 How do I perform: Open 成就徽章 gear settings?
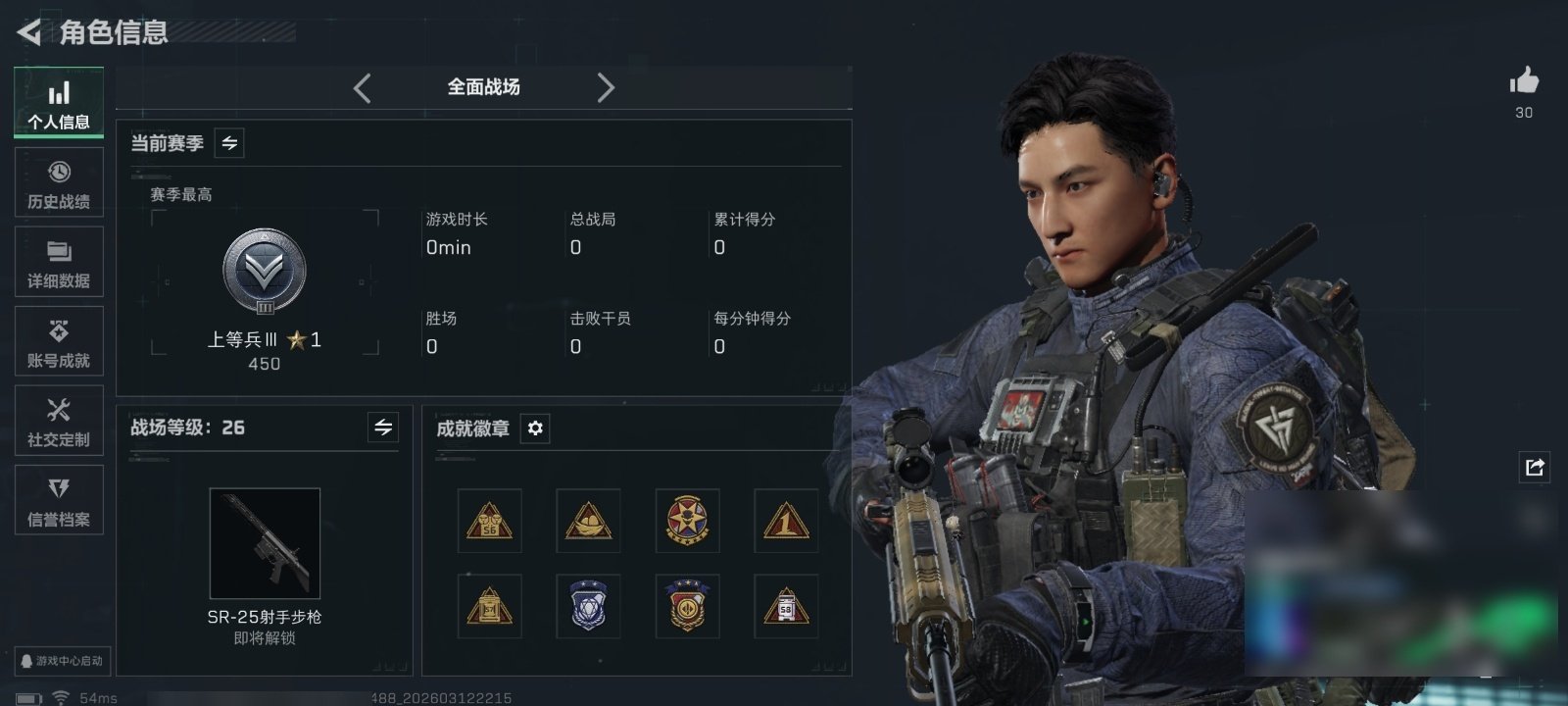pyautogui.click(x=535, y=429)
